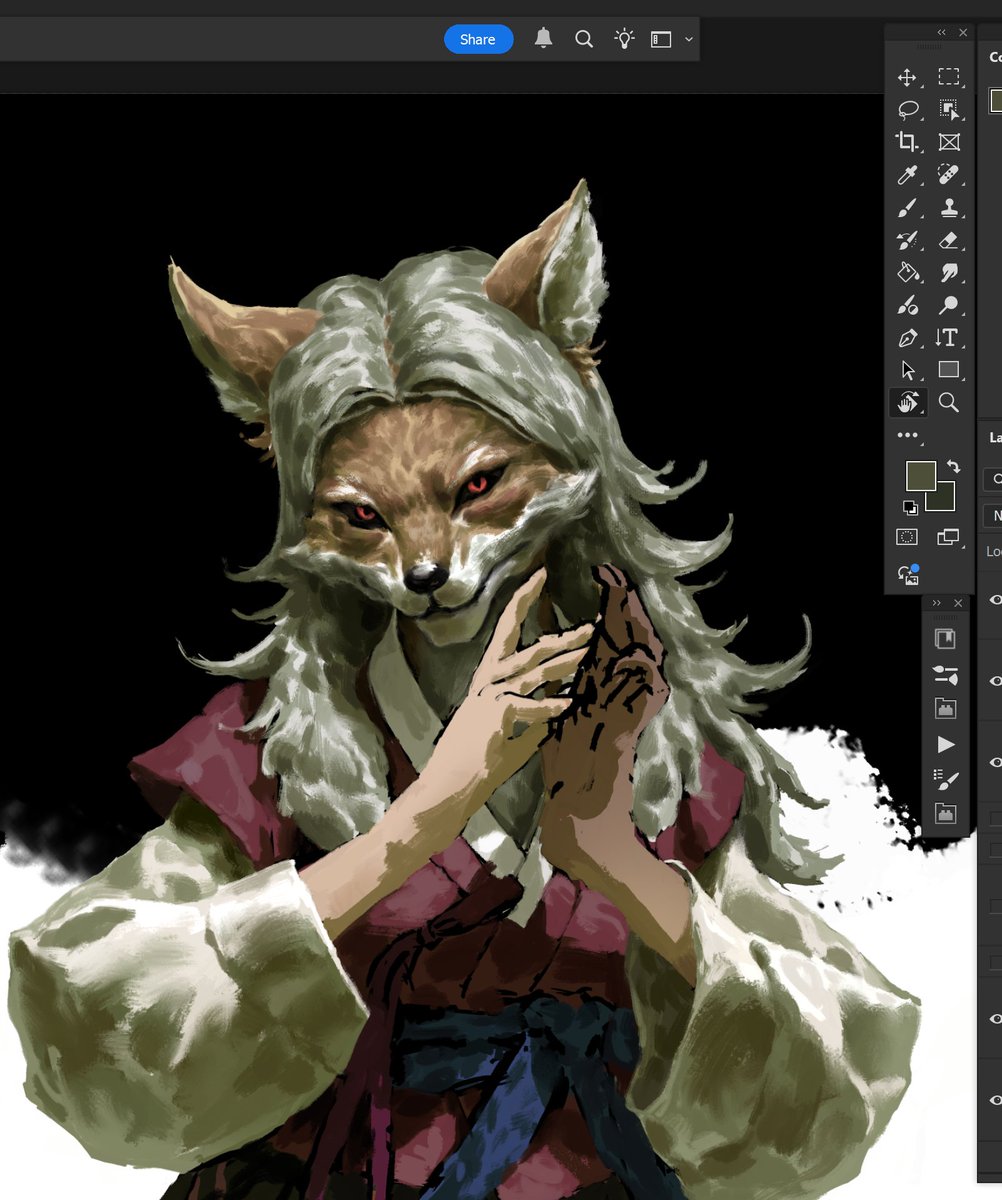Expand the collapsed icon panel dock

coord(937,603)
